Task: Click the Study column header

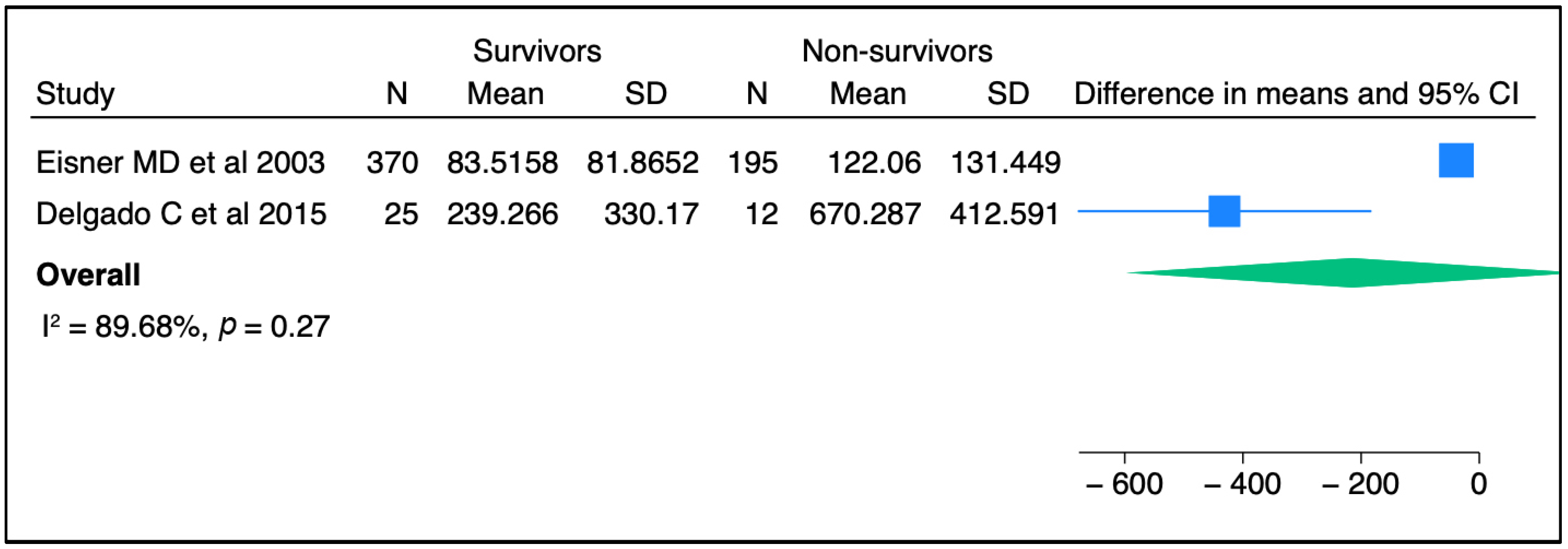Action: [x=75, y=94]
